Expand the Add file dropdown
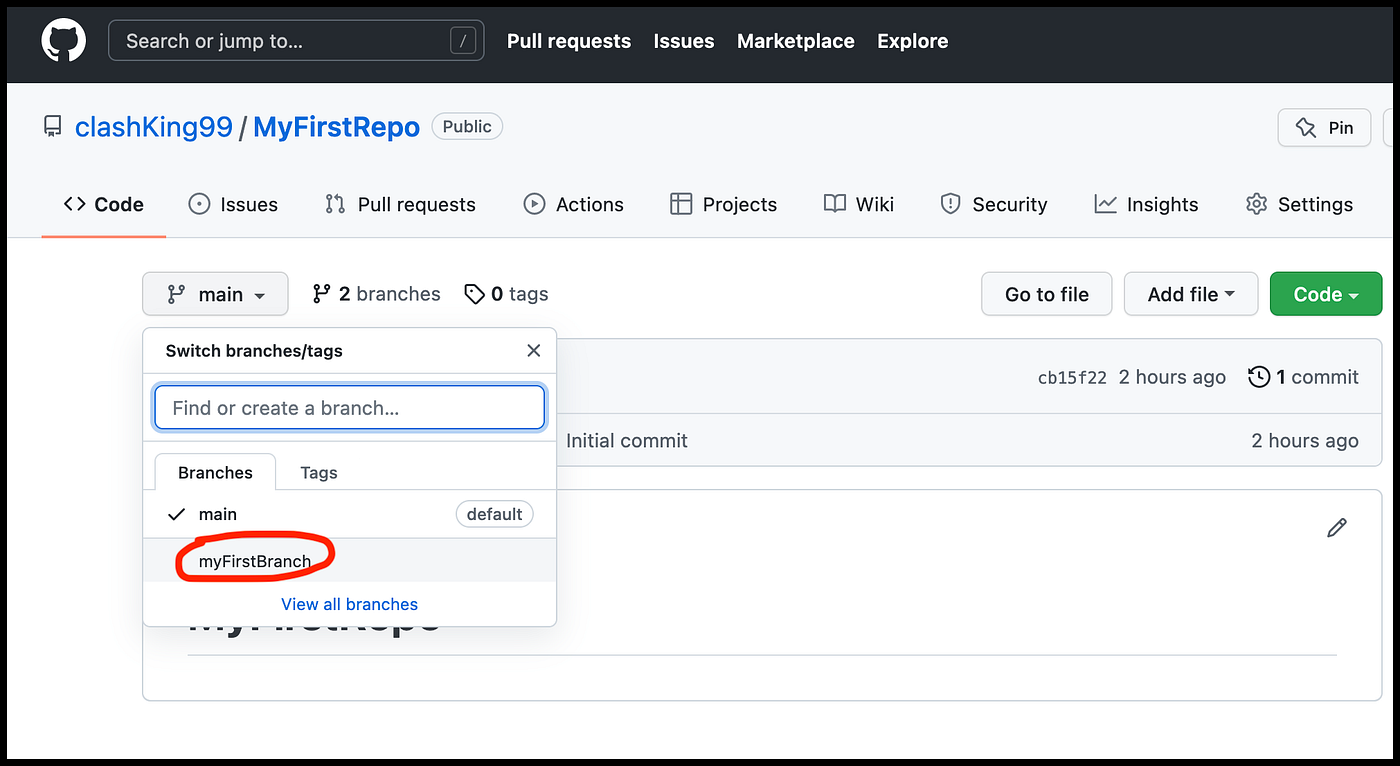 tap(1191, 294)
